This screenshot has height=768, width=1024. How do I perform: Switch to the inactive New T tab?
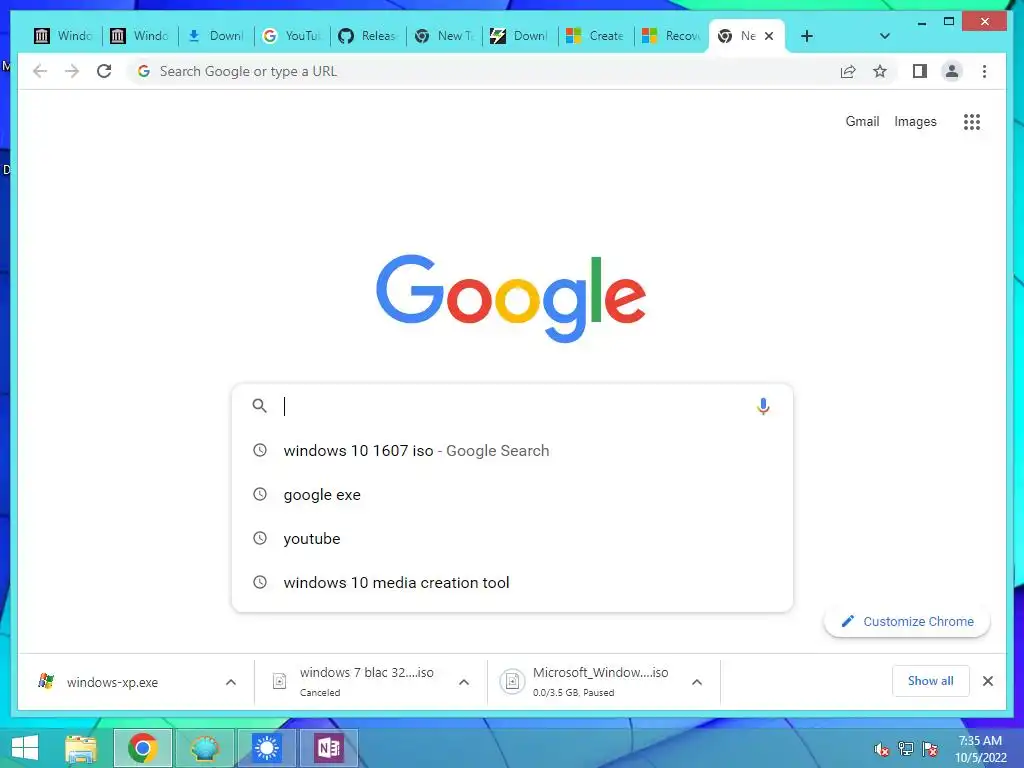coord(444,36)
